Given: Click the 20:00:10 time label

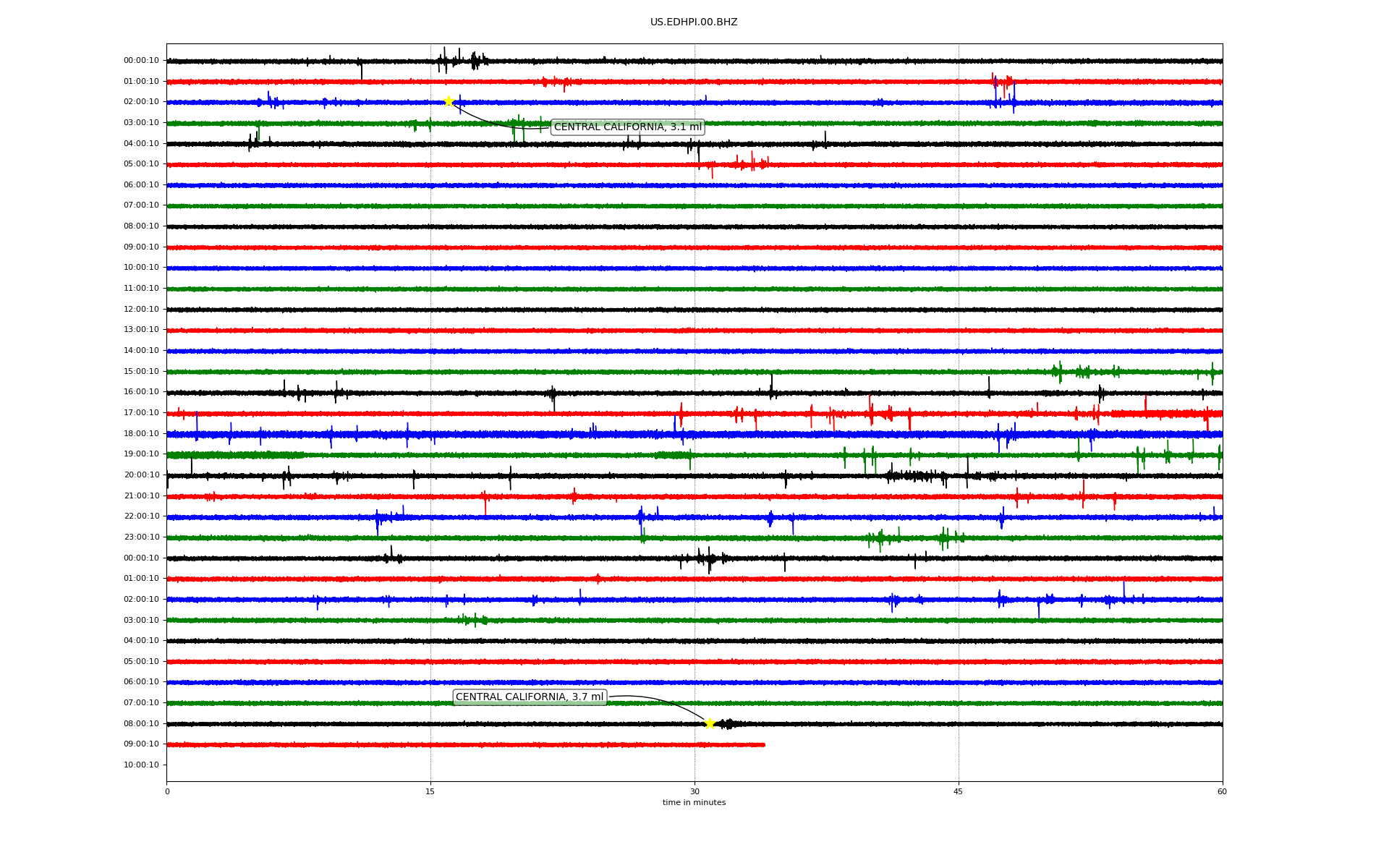Looking at the screenshot, I should (141, 475).
